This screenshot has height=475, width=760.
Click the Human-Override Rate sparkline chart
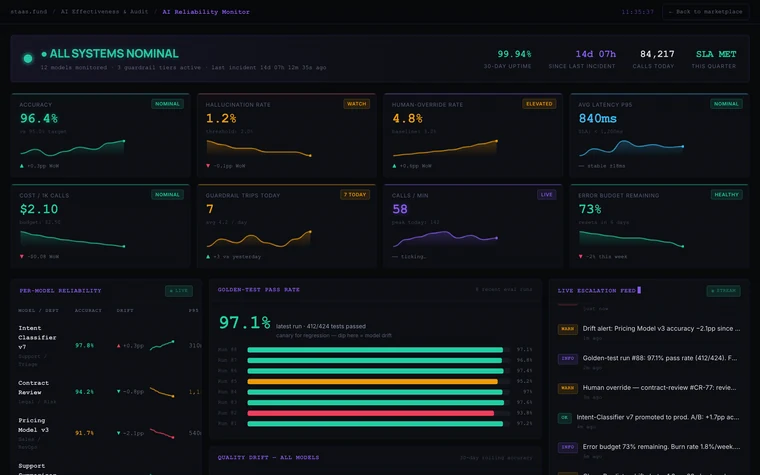pyautogui.click(x=445, y=148)
